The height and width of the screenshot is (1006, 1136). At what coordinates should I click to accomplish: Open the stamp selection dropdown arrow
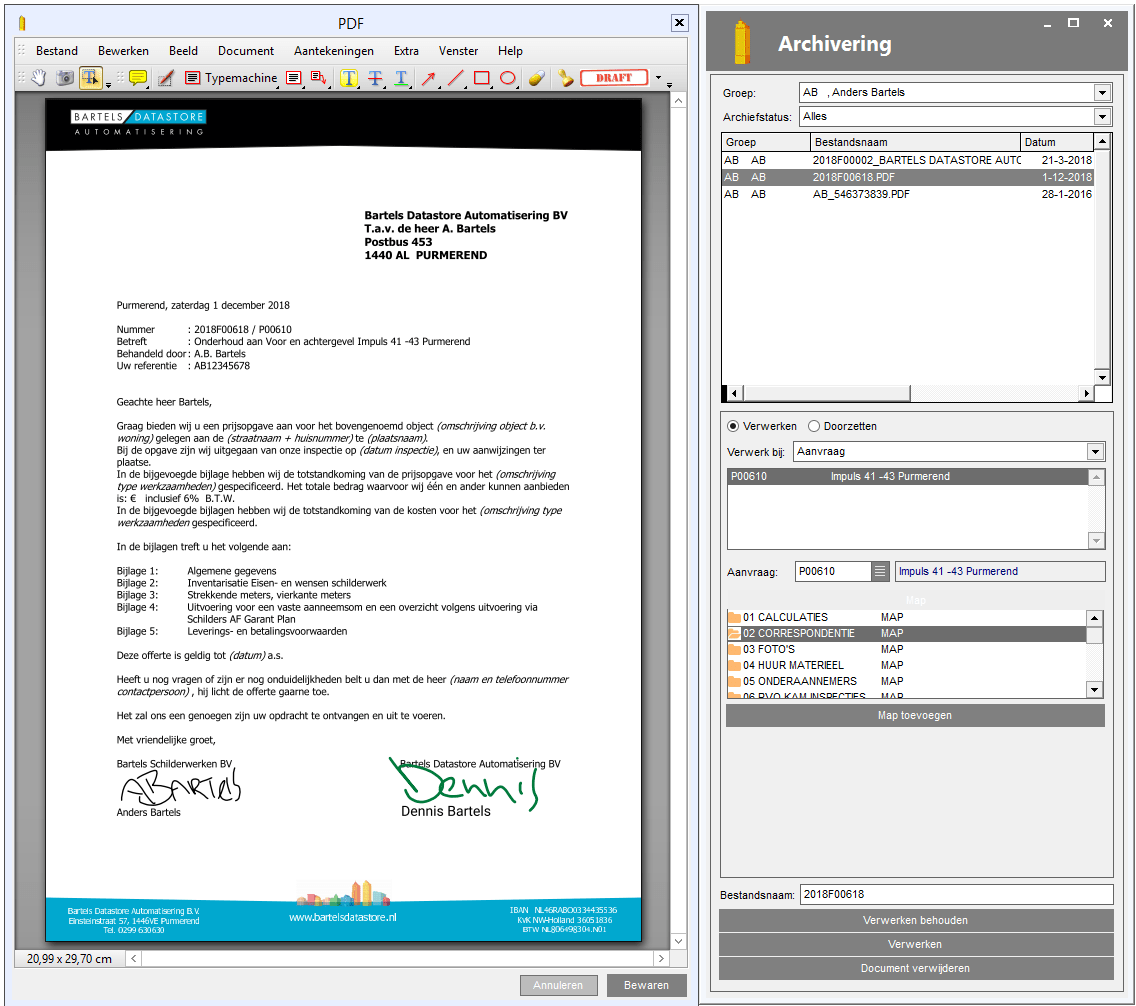(659, 77)
